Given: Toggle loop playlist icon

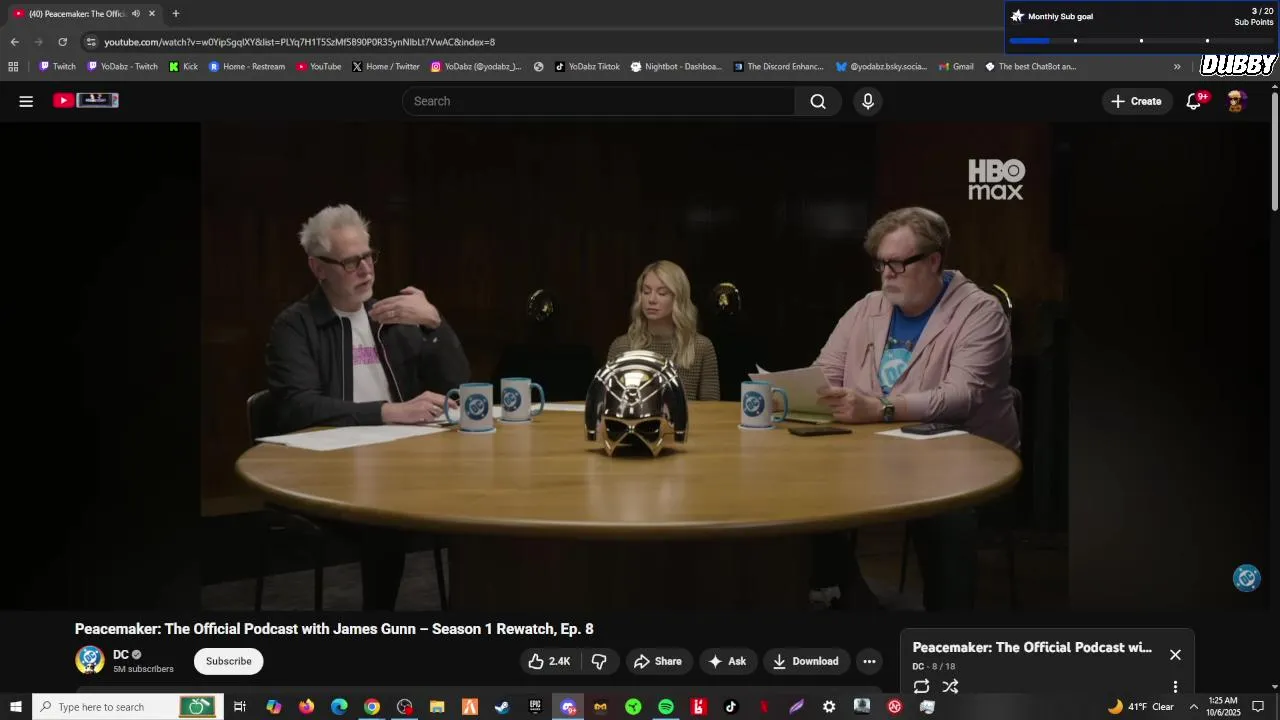Looking at the screenshot, I should point(921,686).
